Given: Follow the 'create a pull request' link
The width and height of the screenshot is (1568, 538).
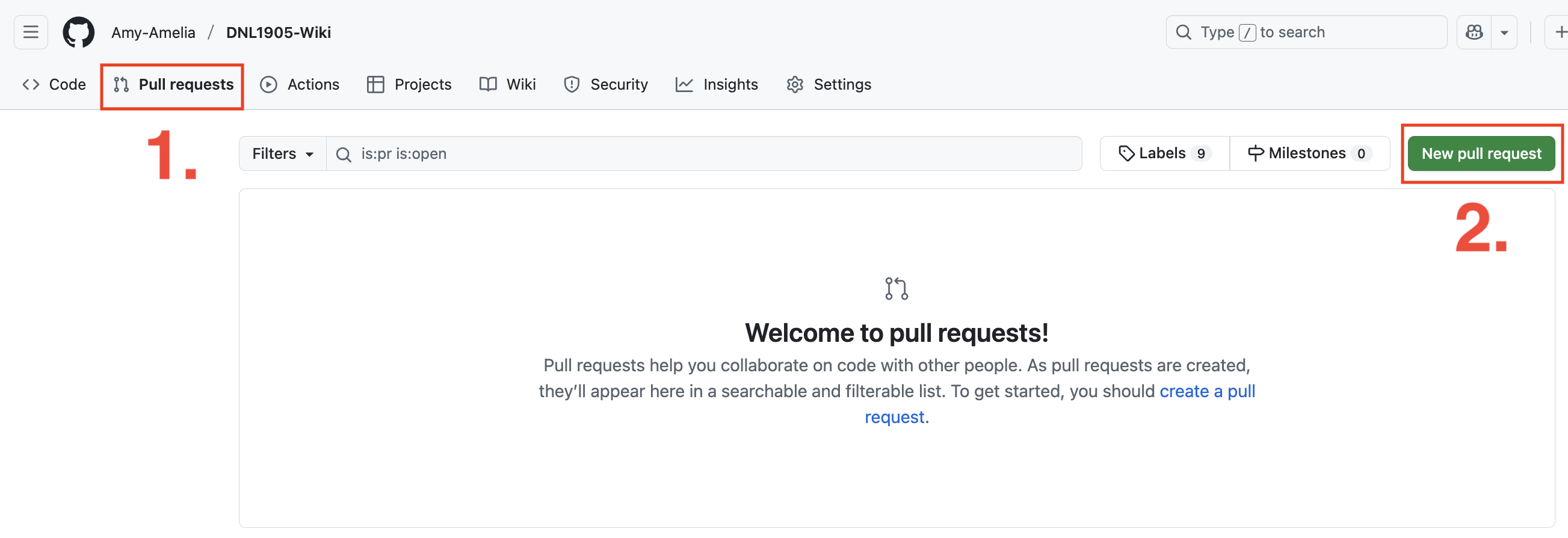Looking at the screenshot, I should tap(1206, 391).
